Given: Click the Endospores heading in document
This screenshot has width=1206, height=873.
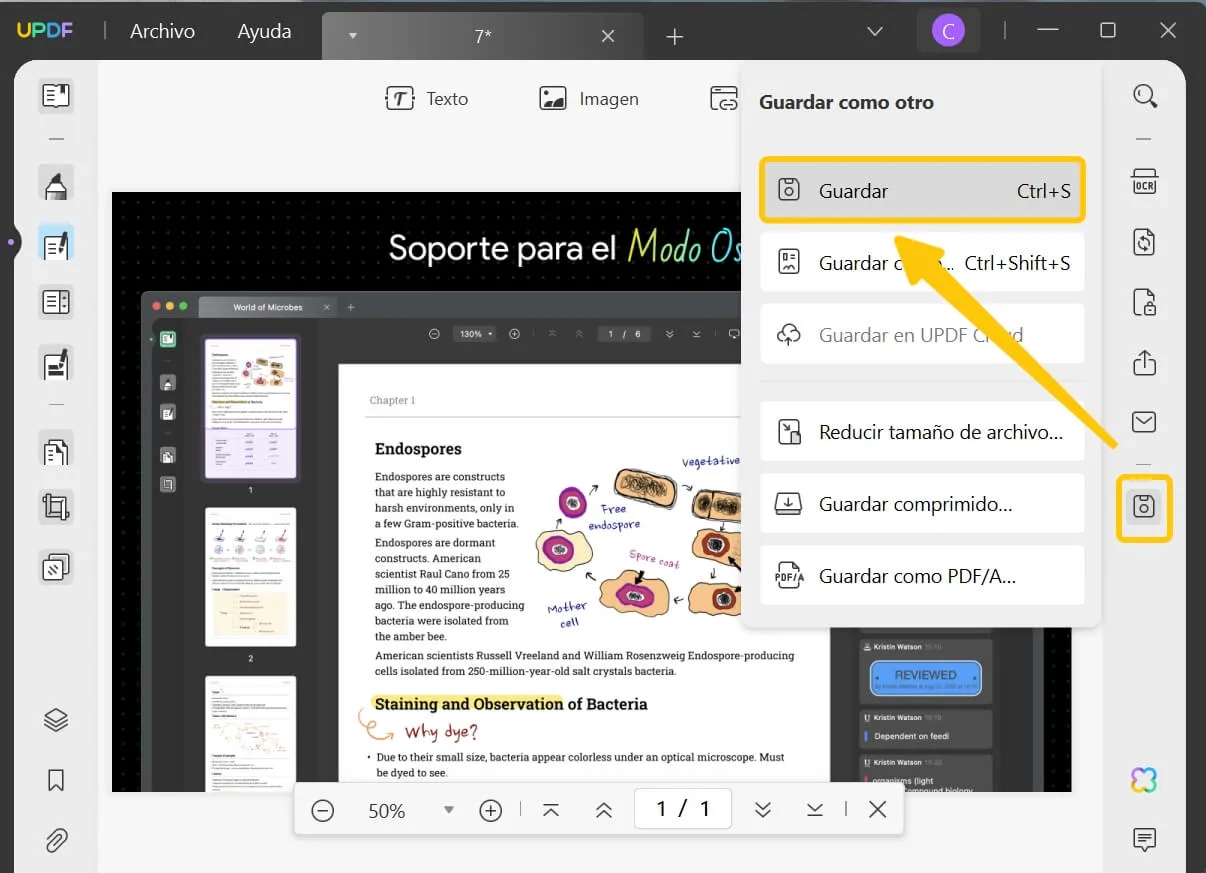Looking at the screenshot, I should click(418, 449).
